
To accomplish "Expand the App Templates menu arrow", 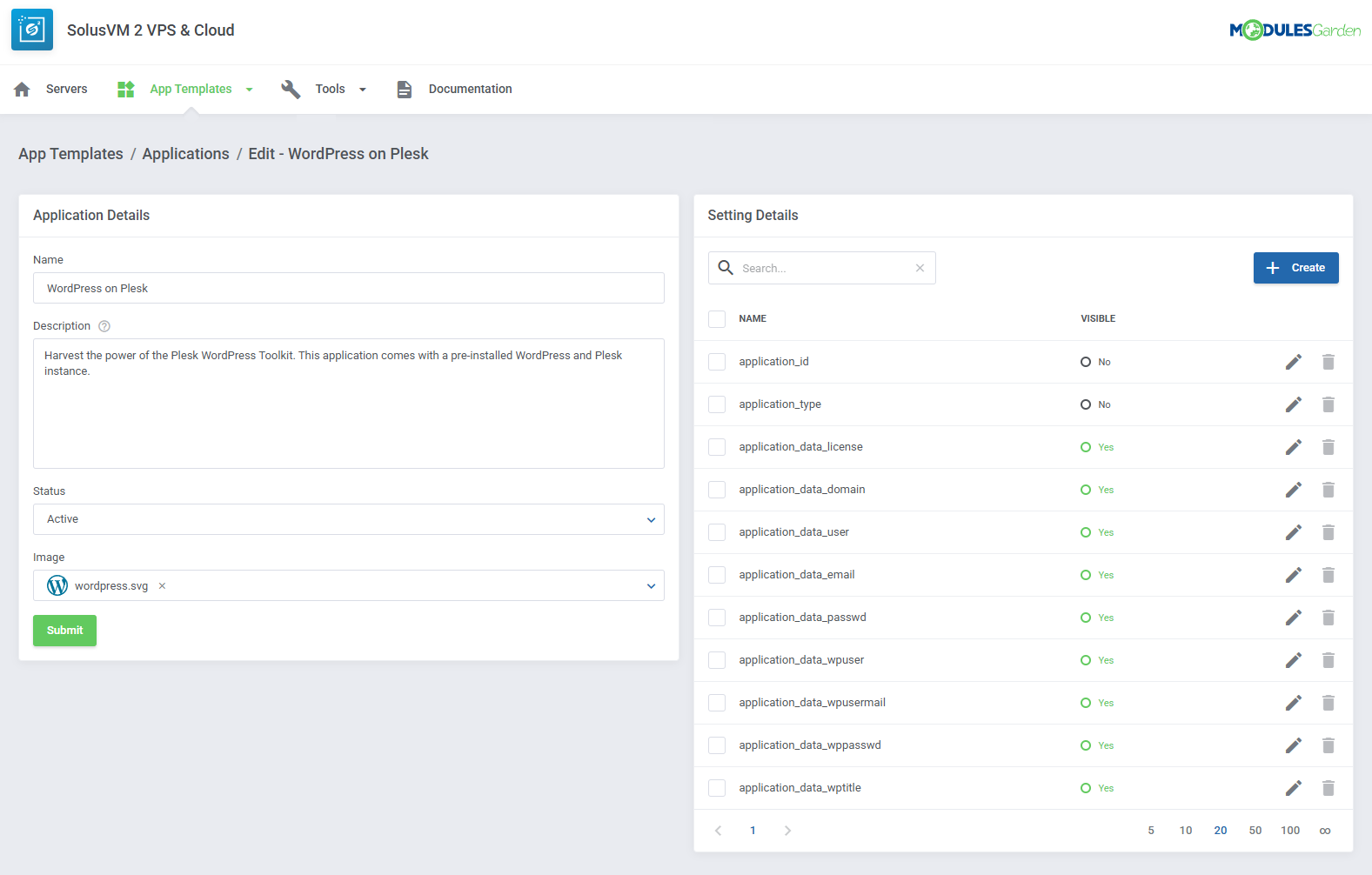I will click(x=250, y=90).
